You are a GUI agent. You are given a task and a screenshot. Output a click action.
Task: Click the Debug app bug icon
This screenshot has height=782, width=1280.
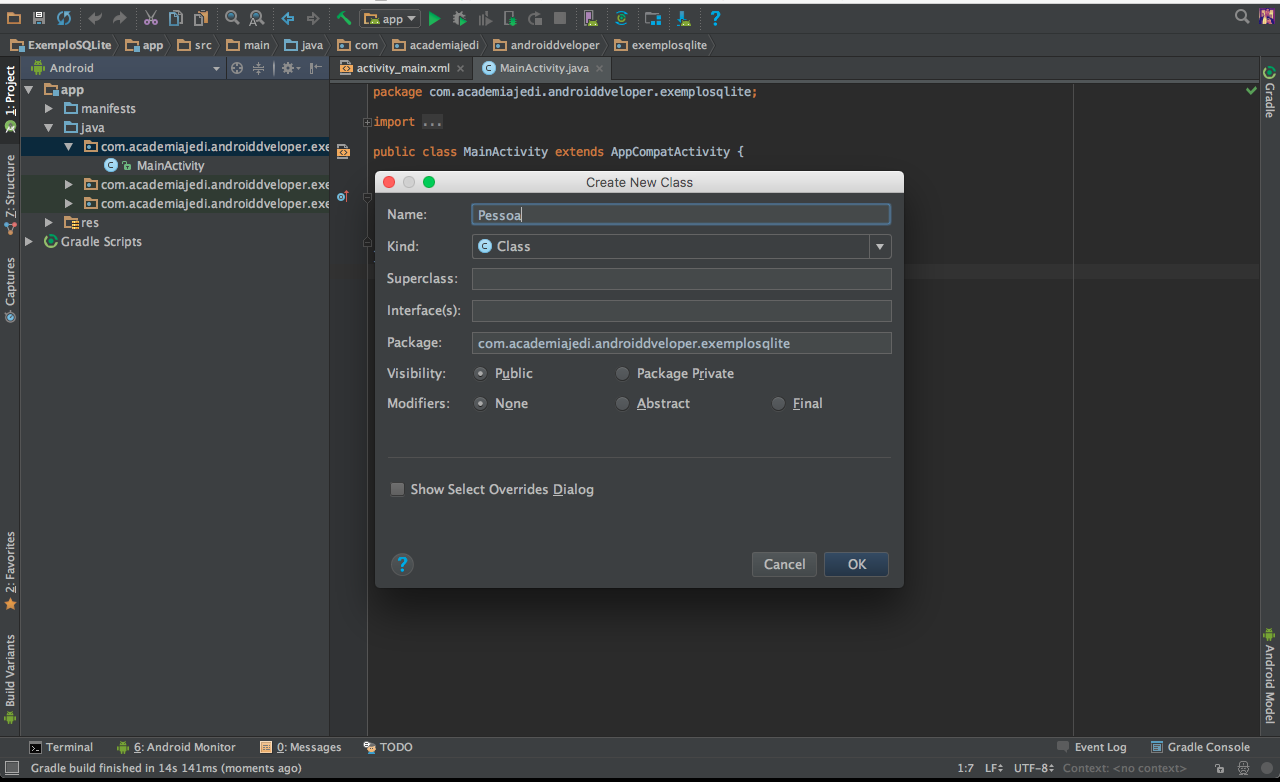pos(459,18)
